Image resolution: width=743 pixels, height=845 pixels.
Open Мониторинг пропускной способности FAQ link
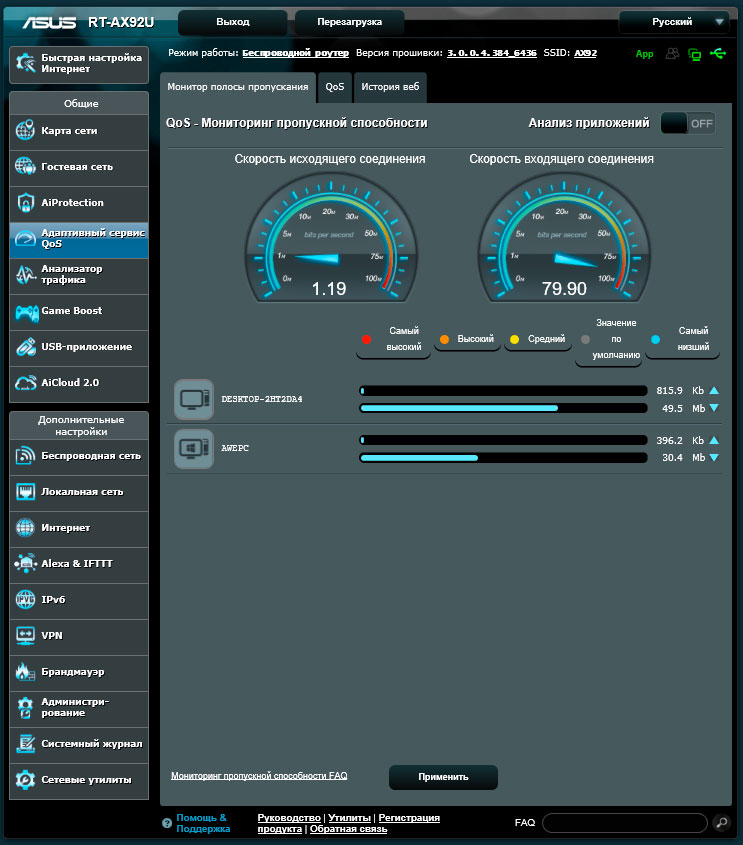tap(259, 775)
